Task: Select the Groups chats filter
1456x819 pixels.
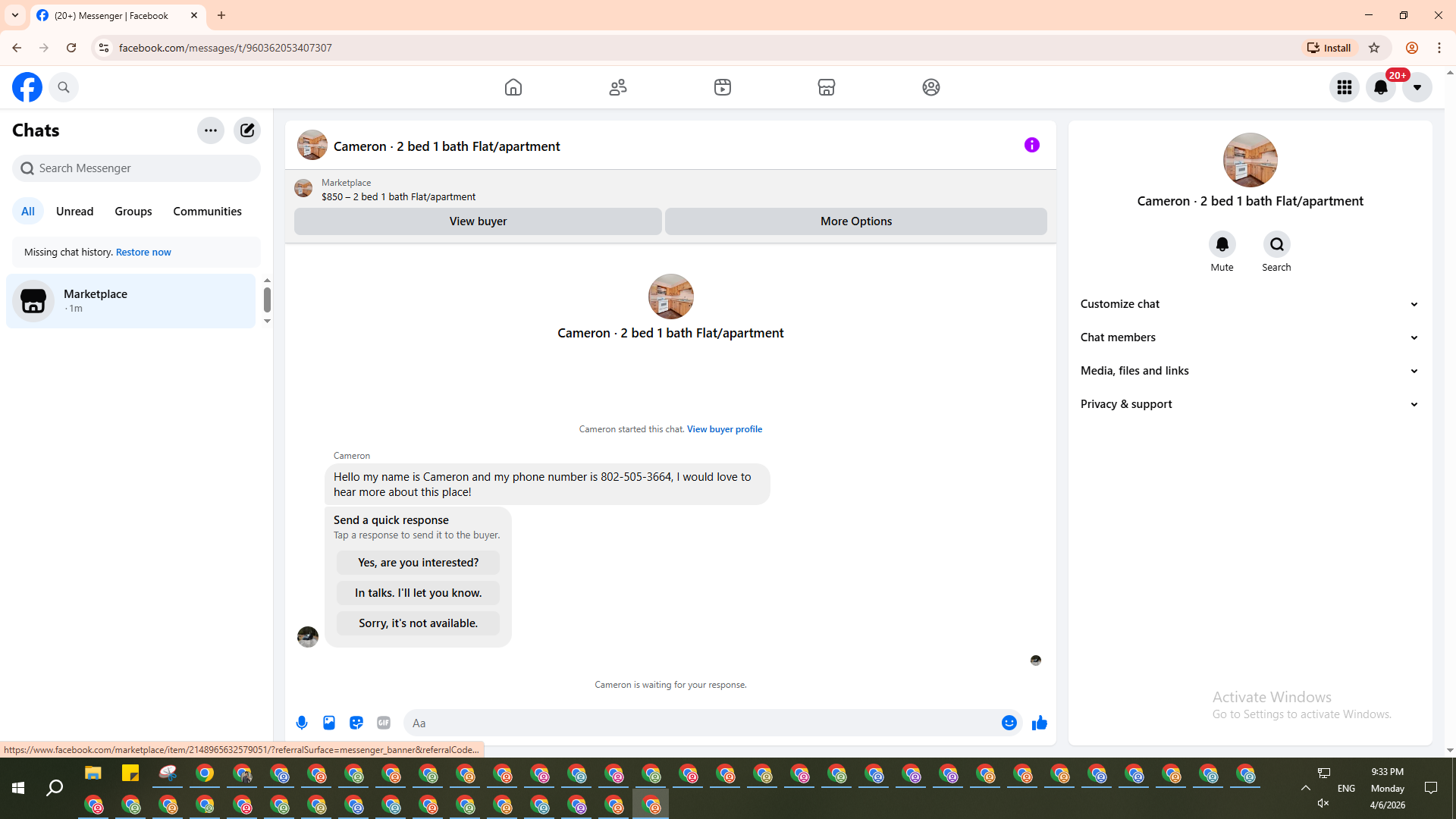Action: 133,212
